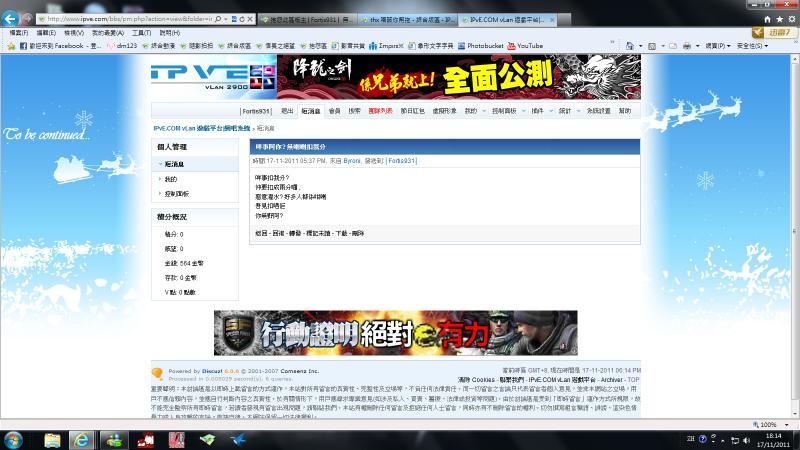Open the Facebook bookmark
This screenshot has width=800, height=450.
[x=60, y=46]
